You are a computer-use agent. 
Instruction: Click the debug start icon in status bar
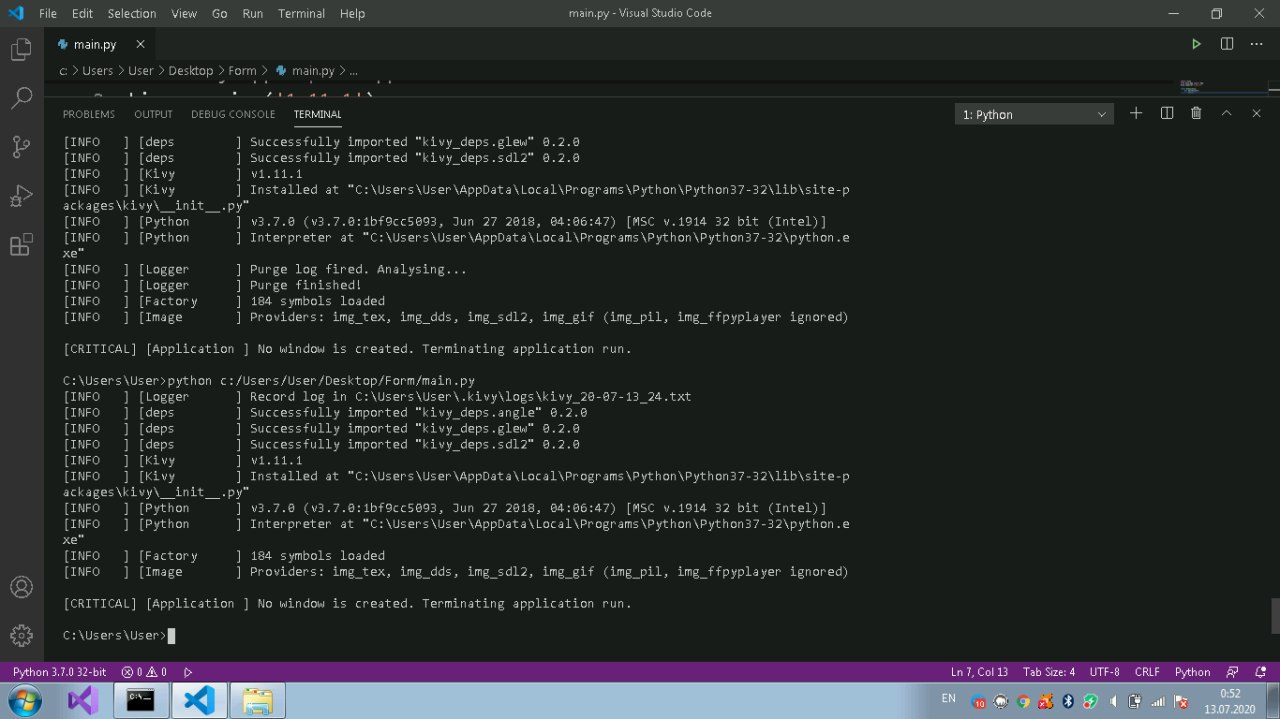(188, 672)
